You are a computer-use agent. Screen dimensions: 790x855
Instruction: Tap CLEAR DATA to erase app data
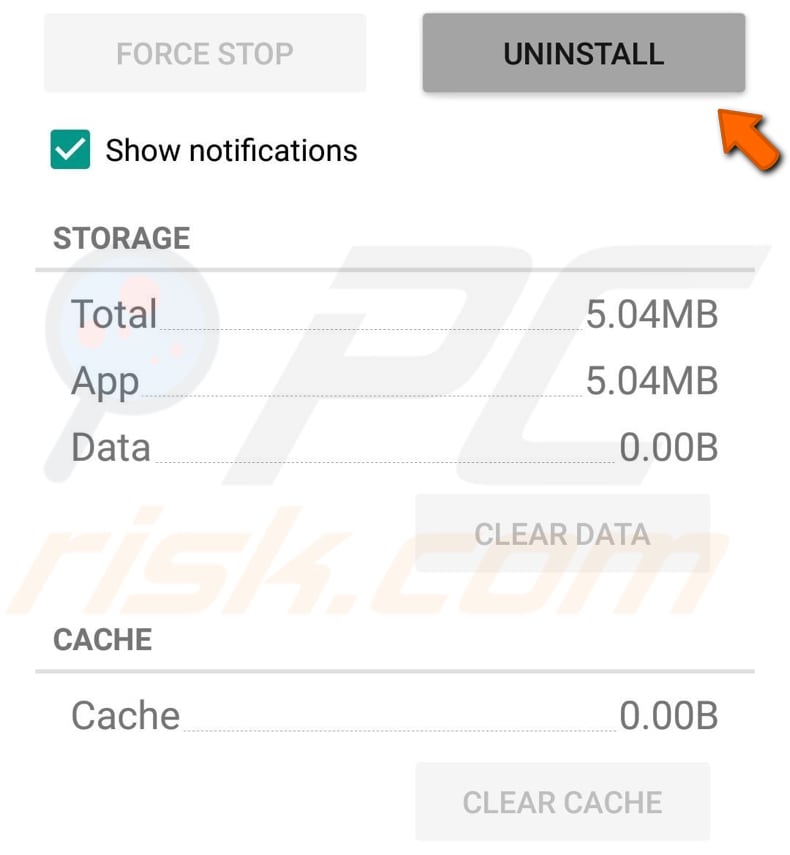(563, 534)
